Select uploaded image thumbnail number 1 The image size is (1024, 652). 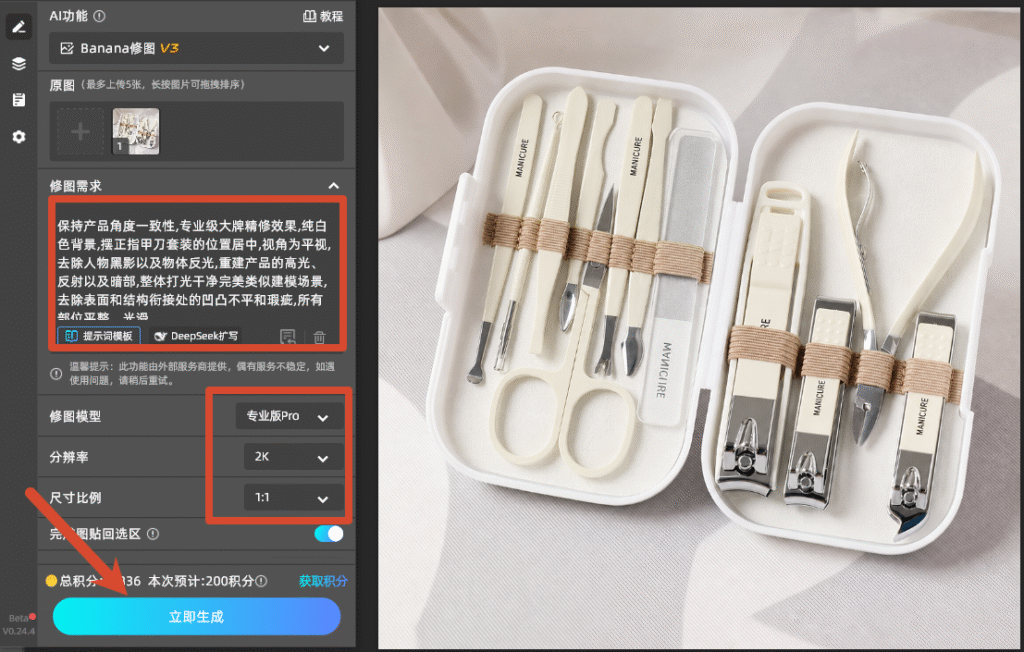136,131
